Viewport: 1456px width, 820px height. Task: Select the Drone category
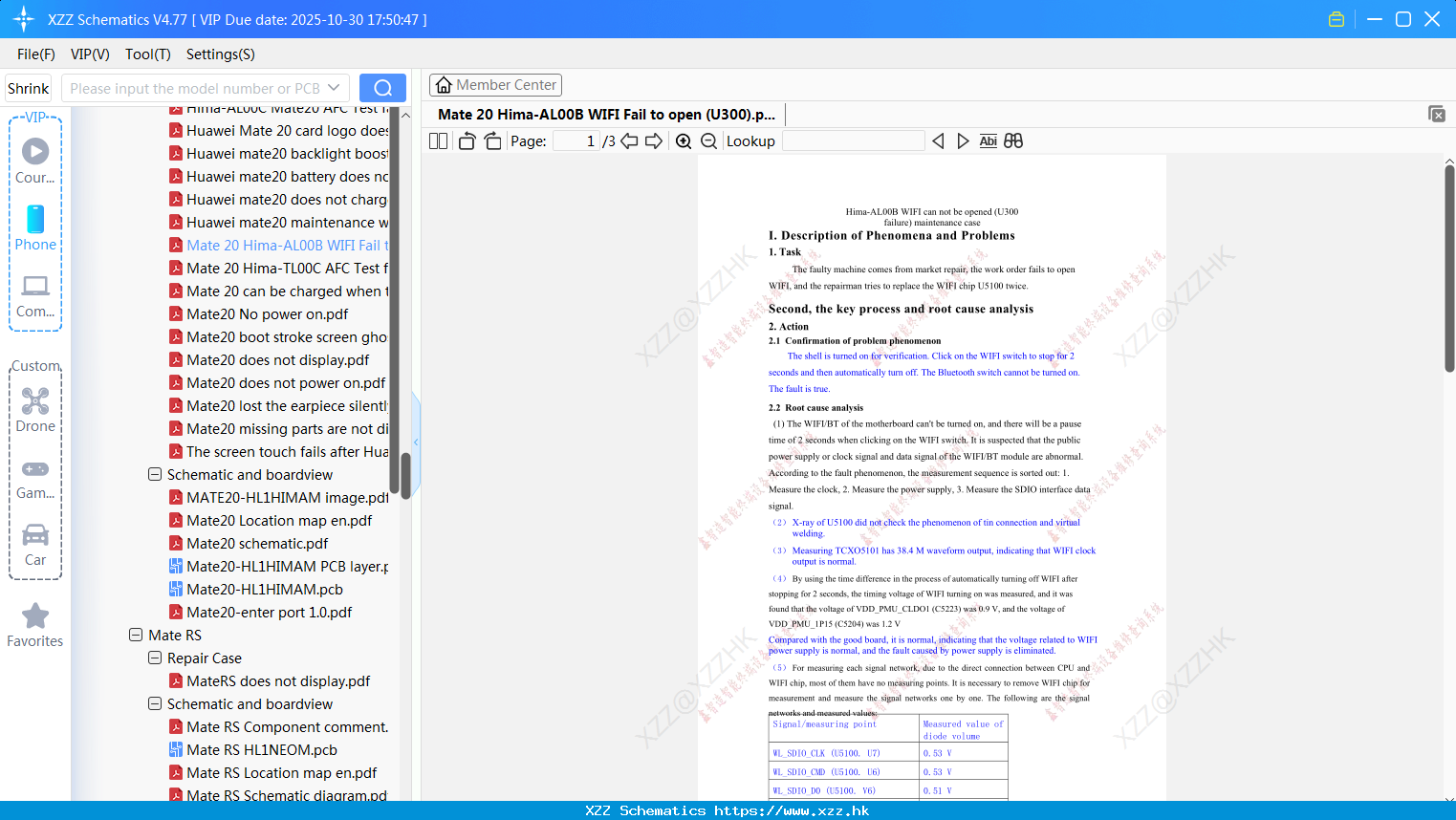tap(35, 409)
